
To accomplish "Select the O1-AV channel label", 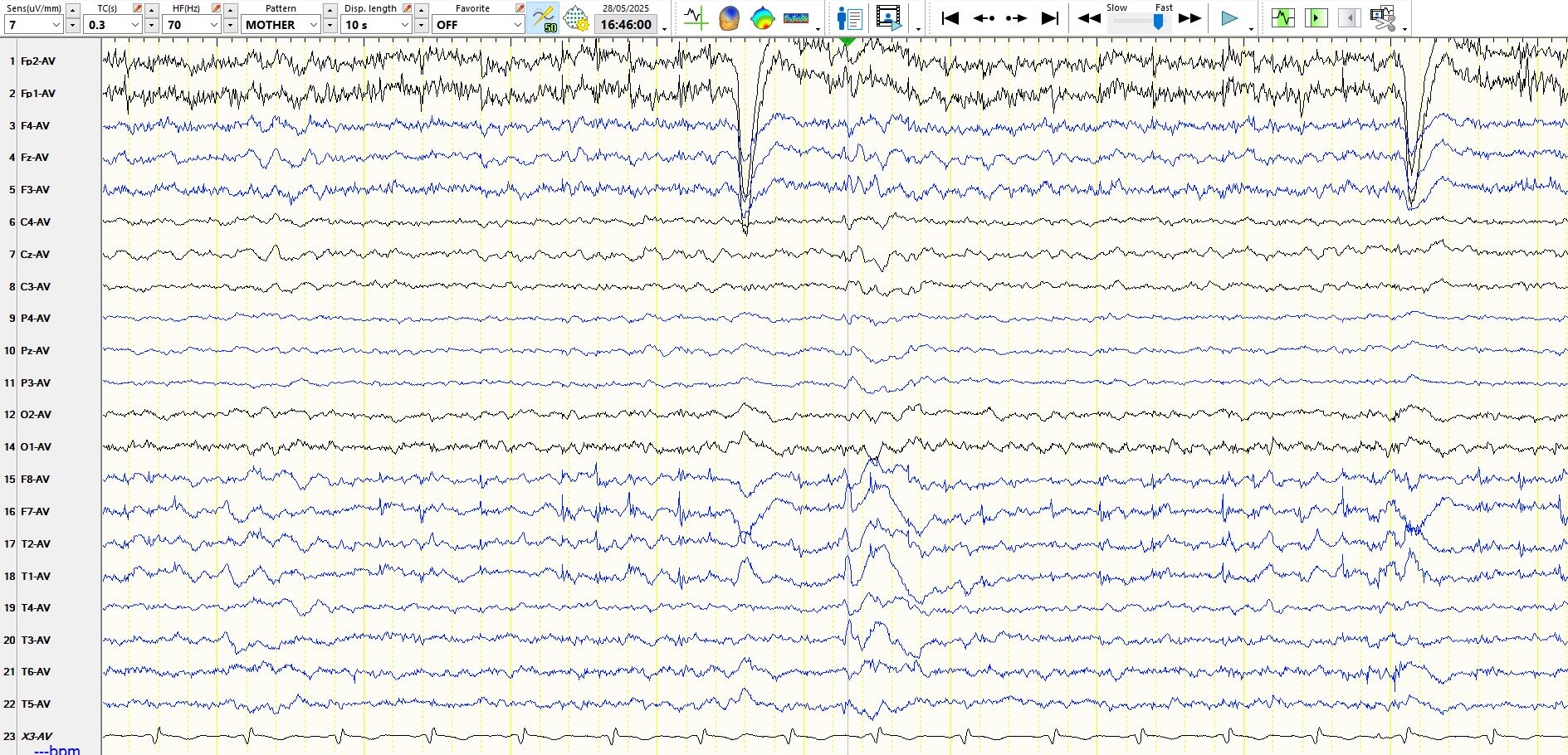I will coord(36,447).
